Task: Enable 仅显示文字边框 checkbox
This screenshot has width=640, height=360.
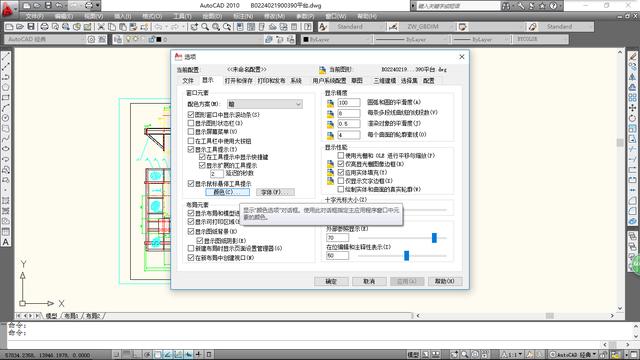Action: tap(341, 181)
